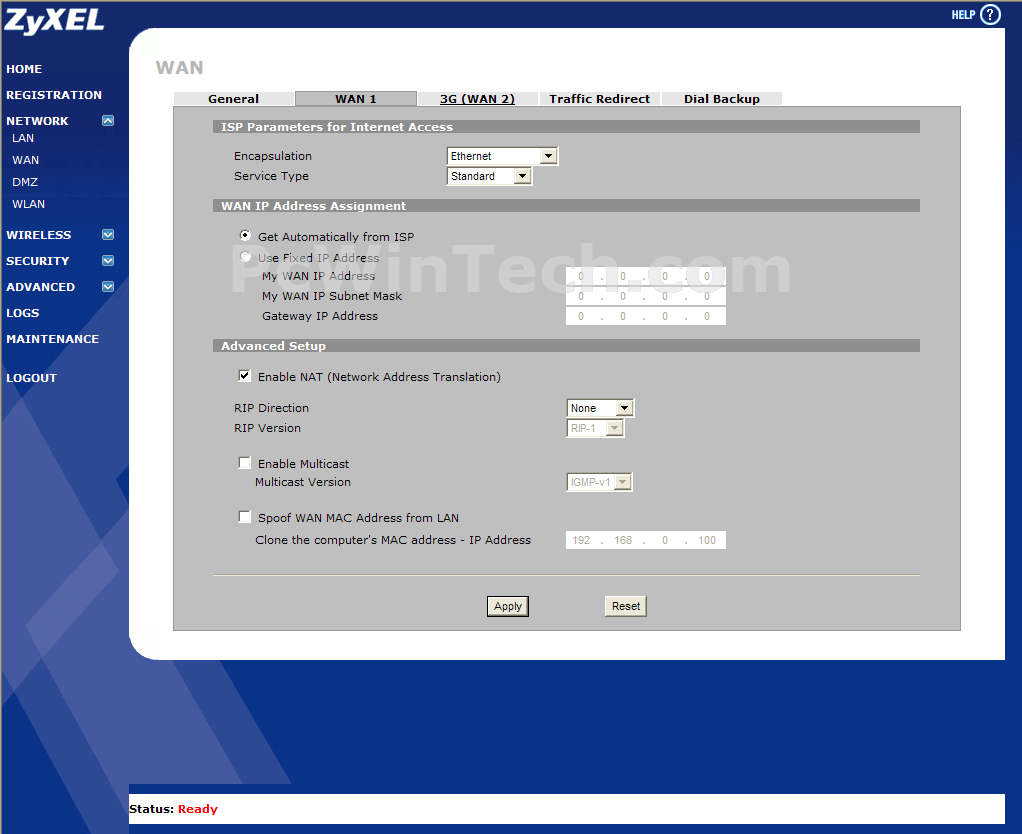Click the Apply button
This screenshot has width=1022, height=834.
click(x=508, y=607)
